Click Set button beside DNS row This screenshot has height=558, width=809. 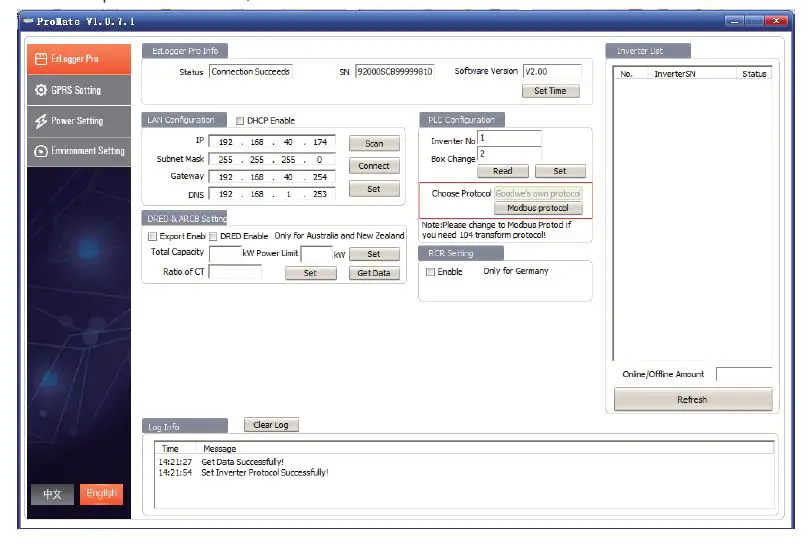coord(374,189)
